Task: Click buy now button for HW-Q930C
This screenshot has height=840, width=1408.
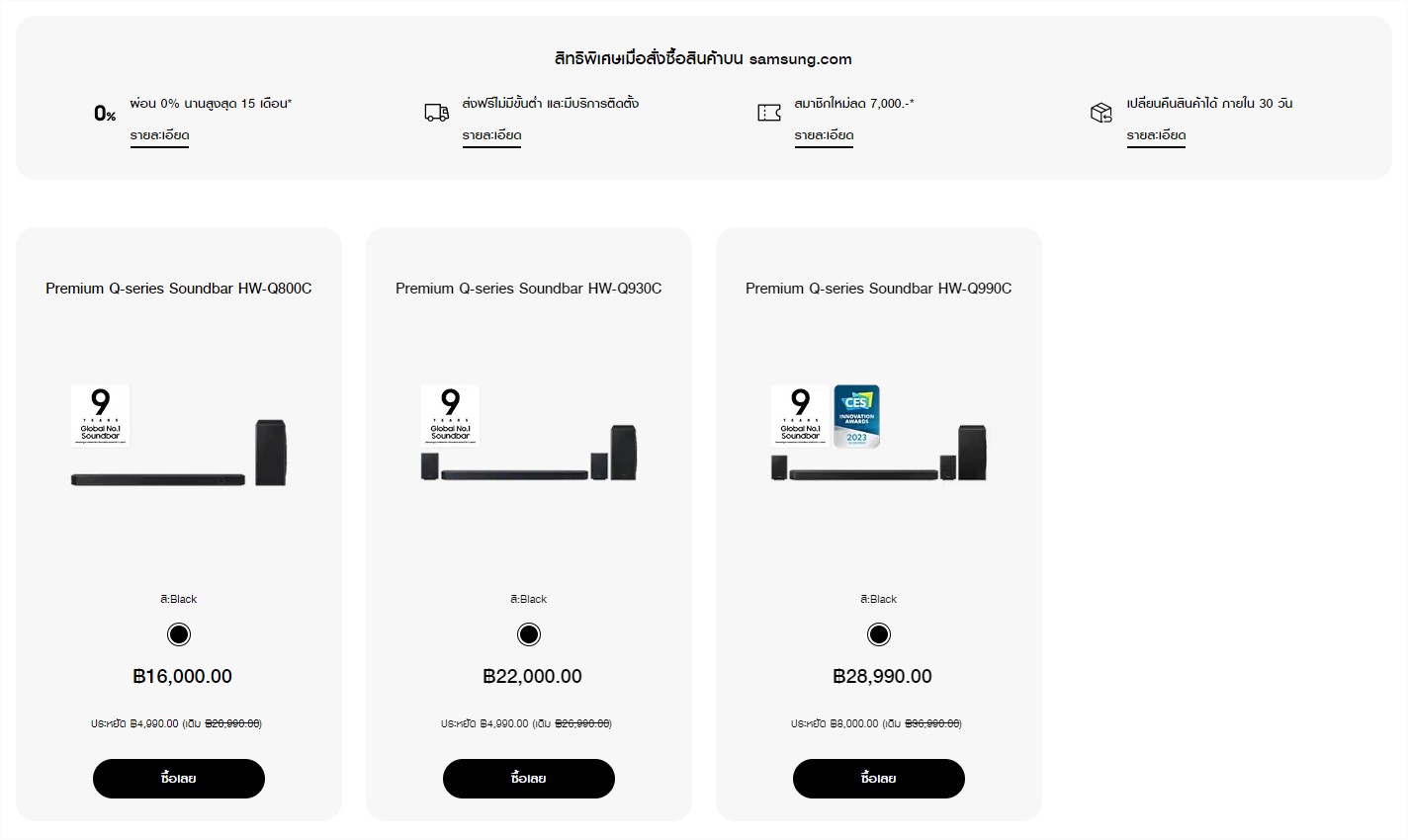Action: [529, 779]
